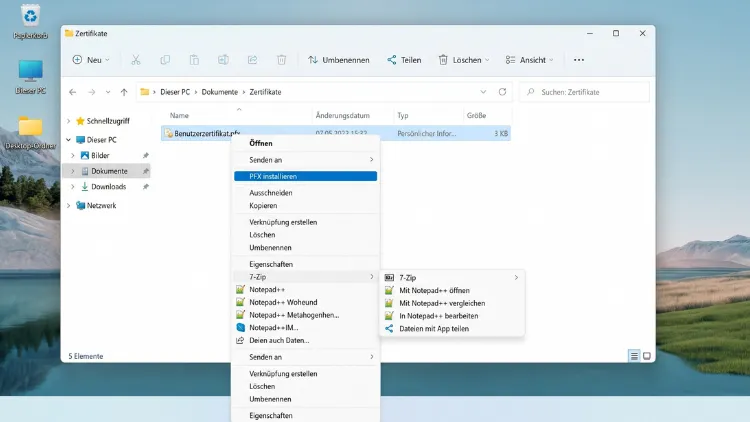This screenshot has height=422, width=750.
Task: Choose In Notepad++ bearbeiten
Action: pos(452,316)
